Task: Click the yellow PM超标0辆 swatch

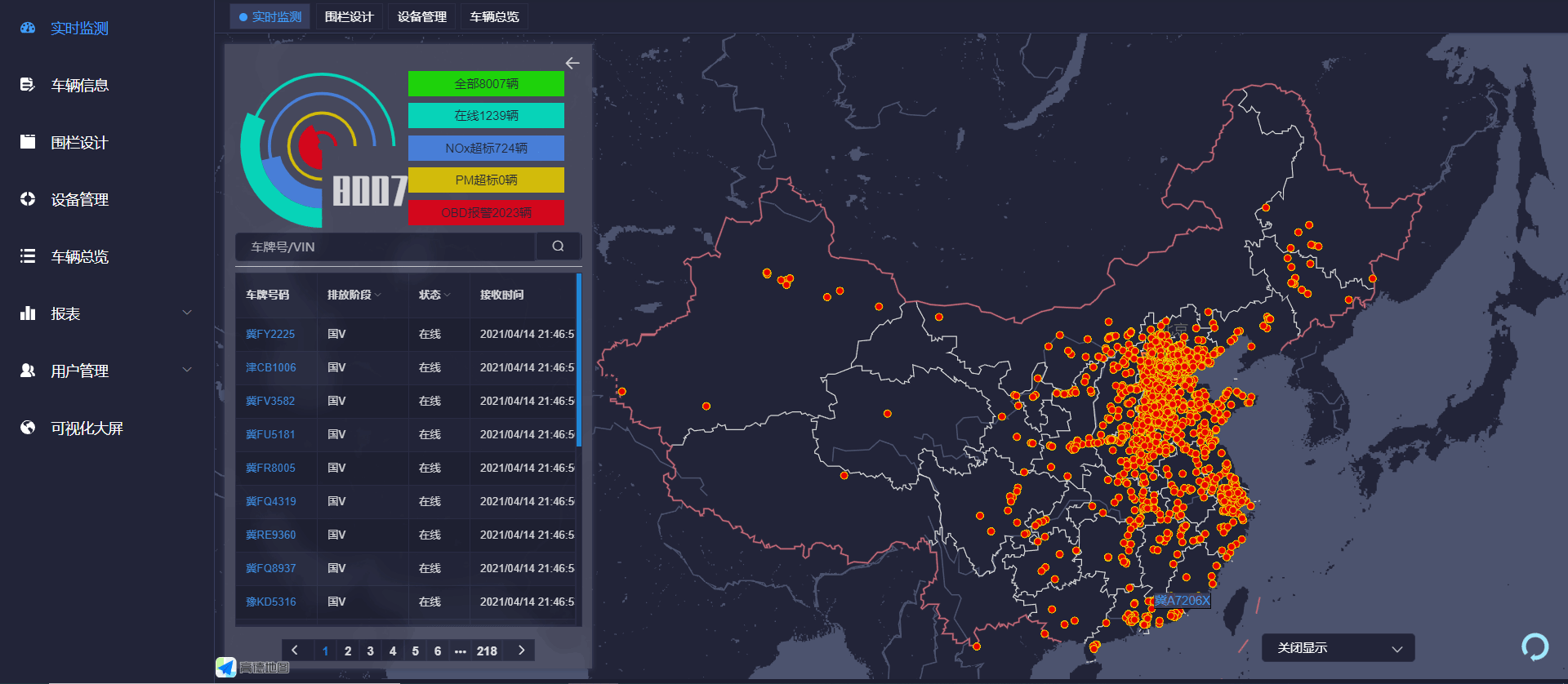Action: [486, 180]
